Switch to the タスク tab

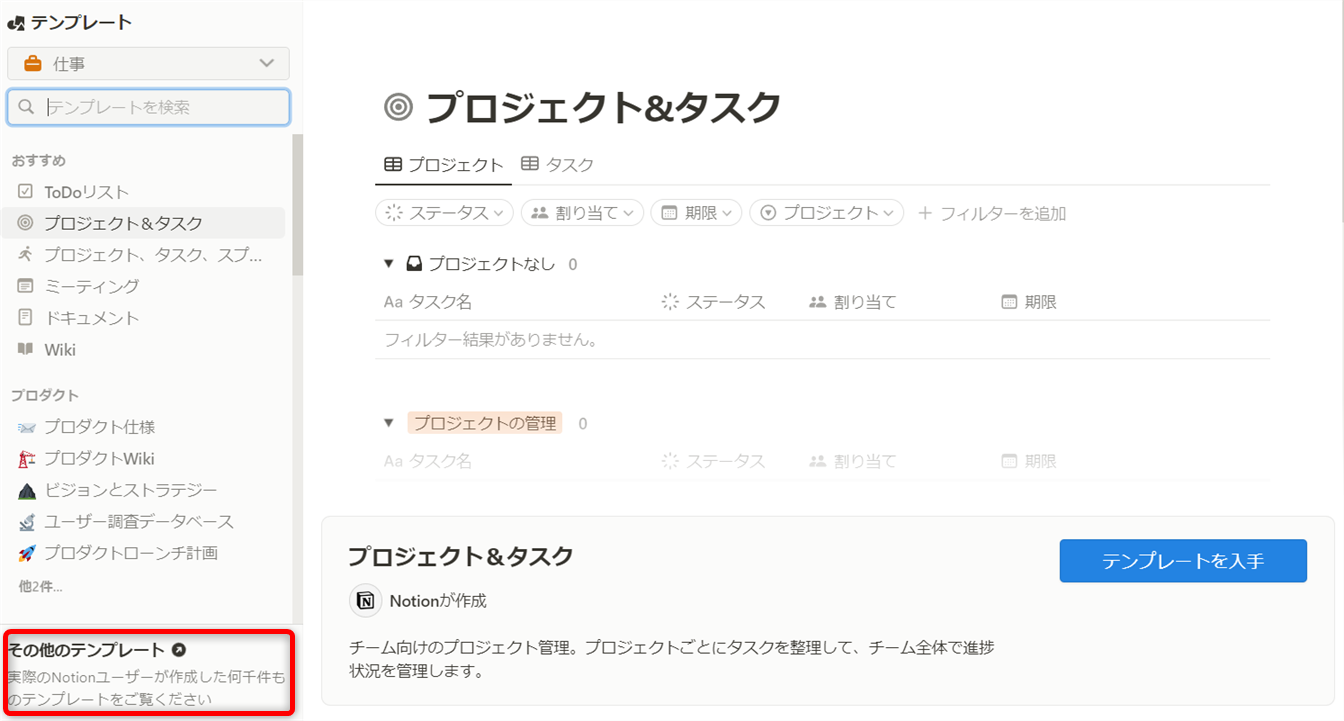point(558,165)
